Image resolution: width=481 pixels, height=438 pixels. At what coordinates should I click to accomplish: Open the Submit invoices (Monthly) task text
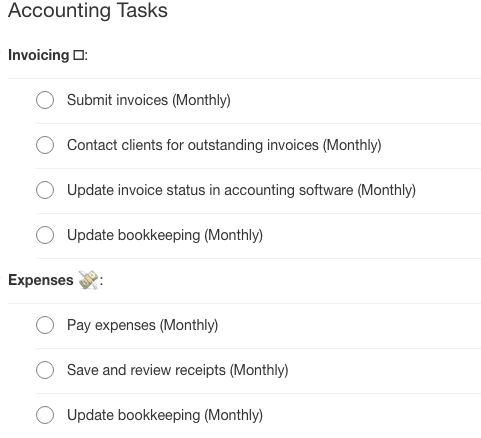(x=149, y=100)
